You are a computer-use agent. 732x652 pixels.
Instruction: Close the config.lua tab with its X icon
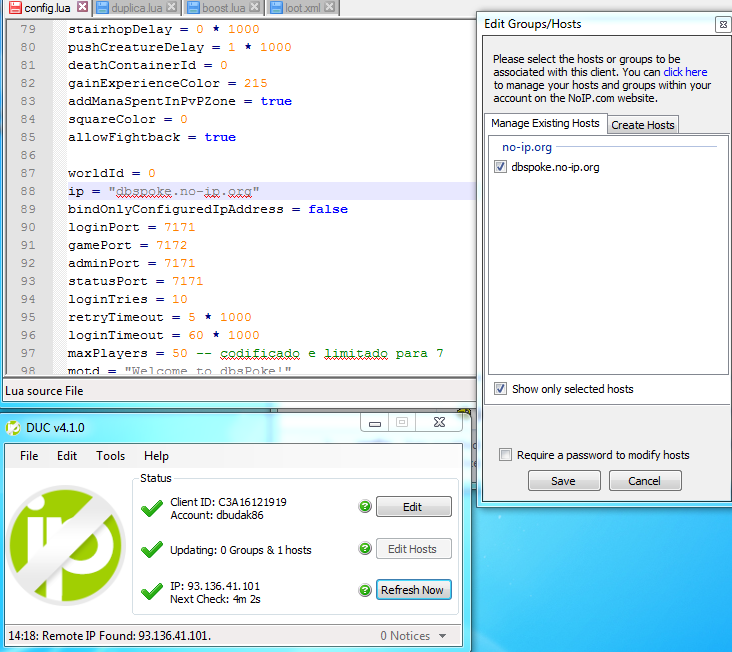[x=83, y=7]
